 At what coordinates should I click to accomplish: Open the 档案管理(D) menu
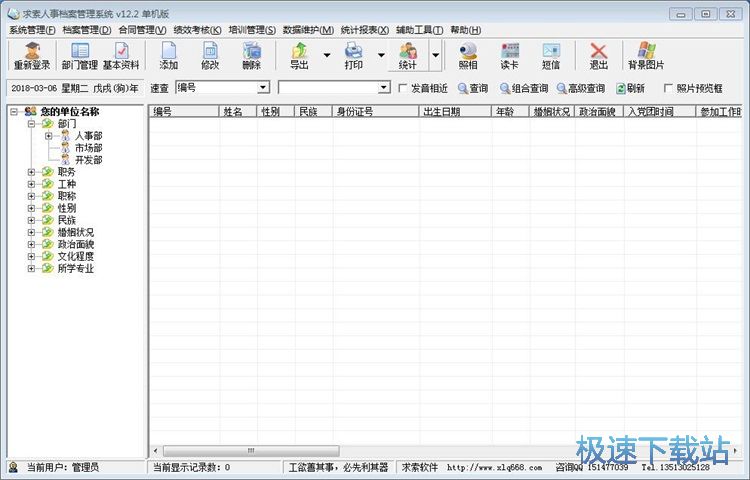click(x=87, y=30)
